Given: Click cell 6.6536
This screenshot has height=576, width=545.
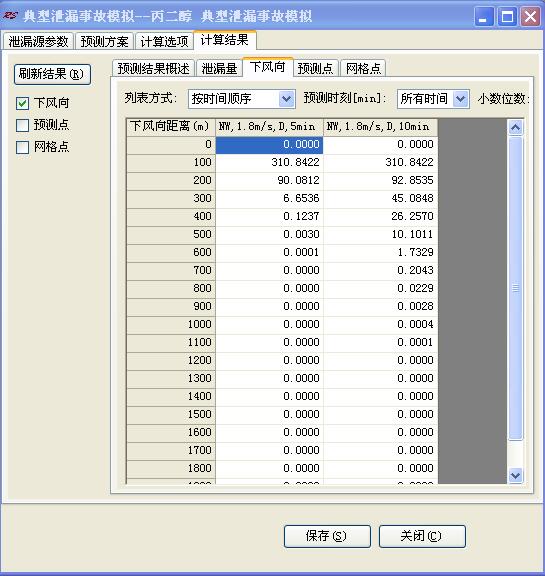Looking at the screenshot, I should pyautogui.click(x=269, y=199).
